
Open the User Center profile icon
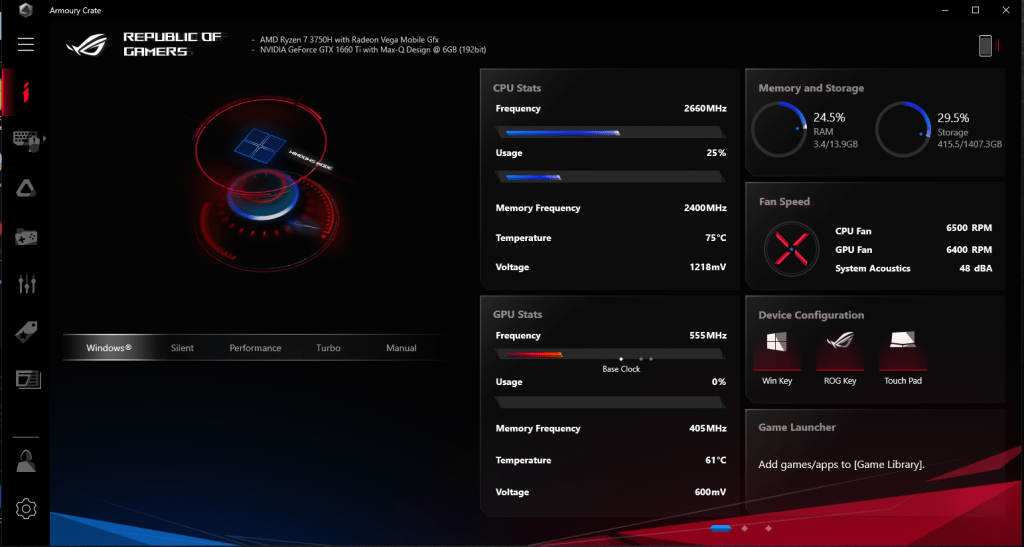point(26,461)
